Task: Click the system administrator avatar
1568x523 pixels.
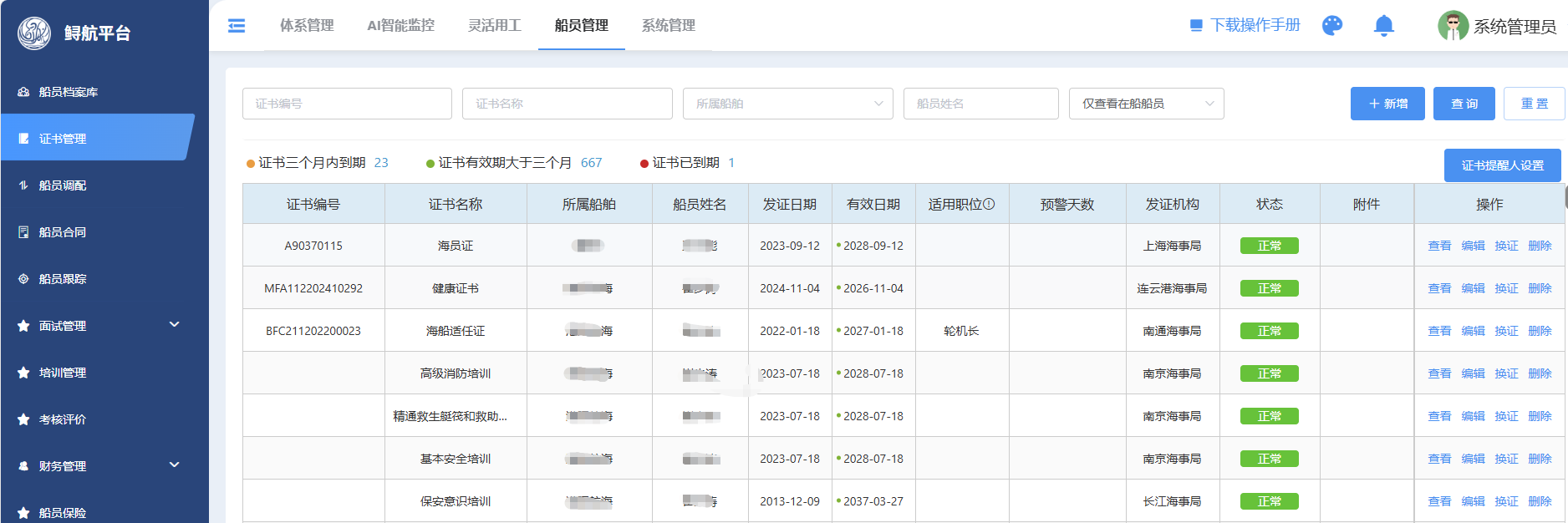Action: [x=1453, y=26]
